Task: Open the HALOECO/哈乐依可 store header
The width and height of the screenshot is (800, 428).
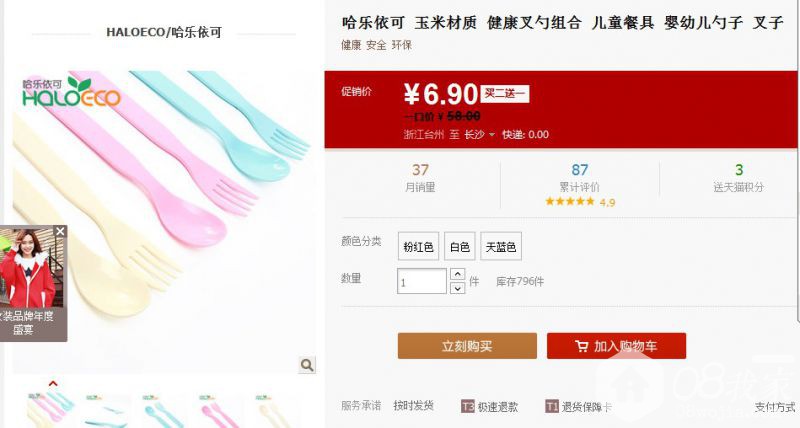Action: [x=164, y=32]
